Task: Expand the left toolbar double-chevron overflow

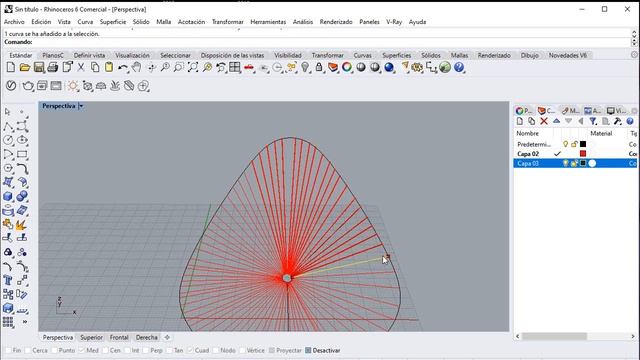Action: pyautogui.click(x=24, y=322)
